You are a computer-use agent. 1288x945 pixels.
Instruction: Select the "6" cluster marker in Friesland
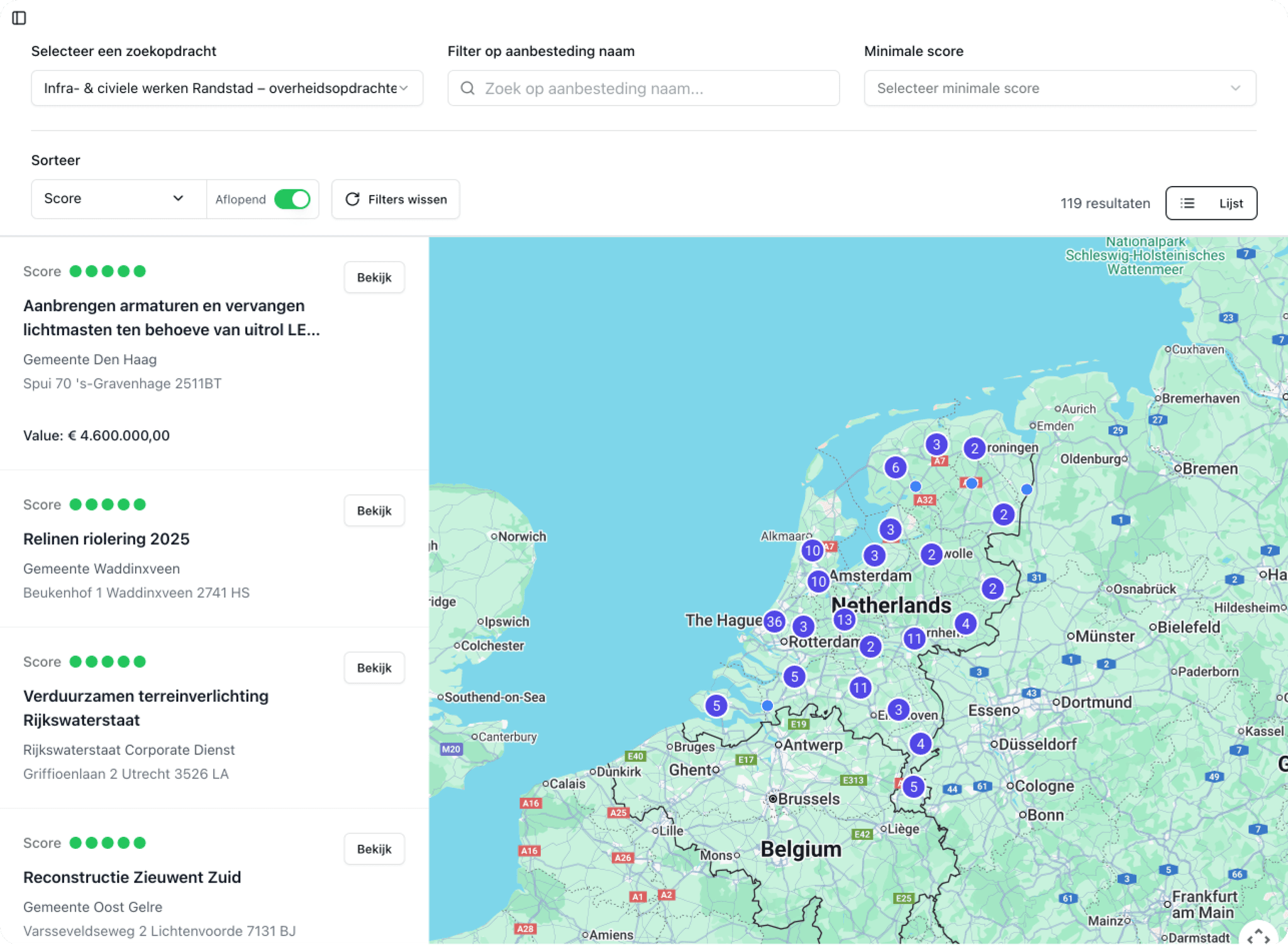click(896, 467)
